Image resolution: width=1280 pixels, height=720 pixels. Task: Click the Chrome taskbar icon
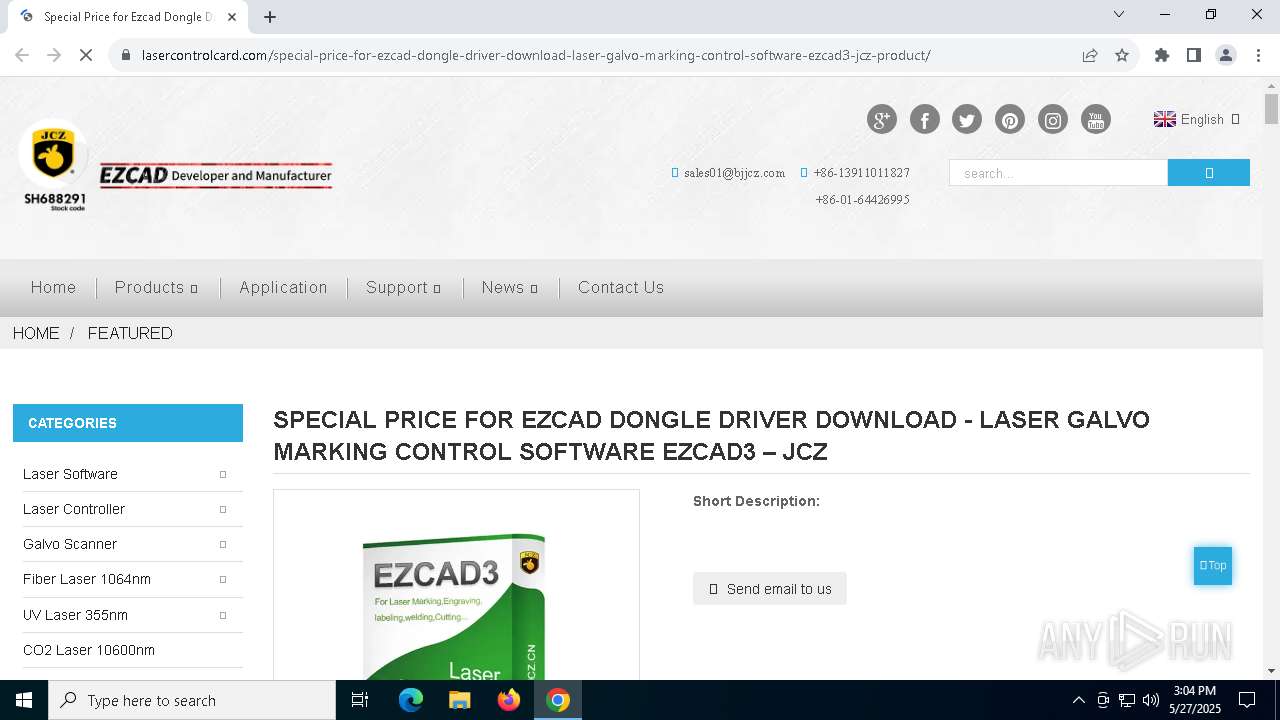click(x=558, y=700)
